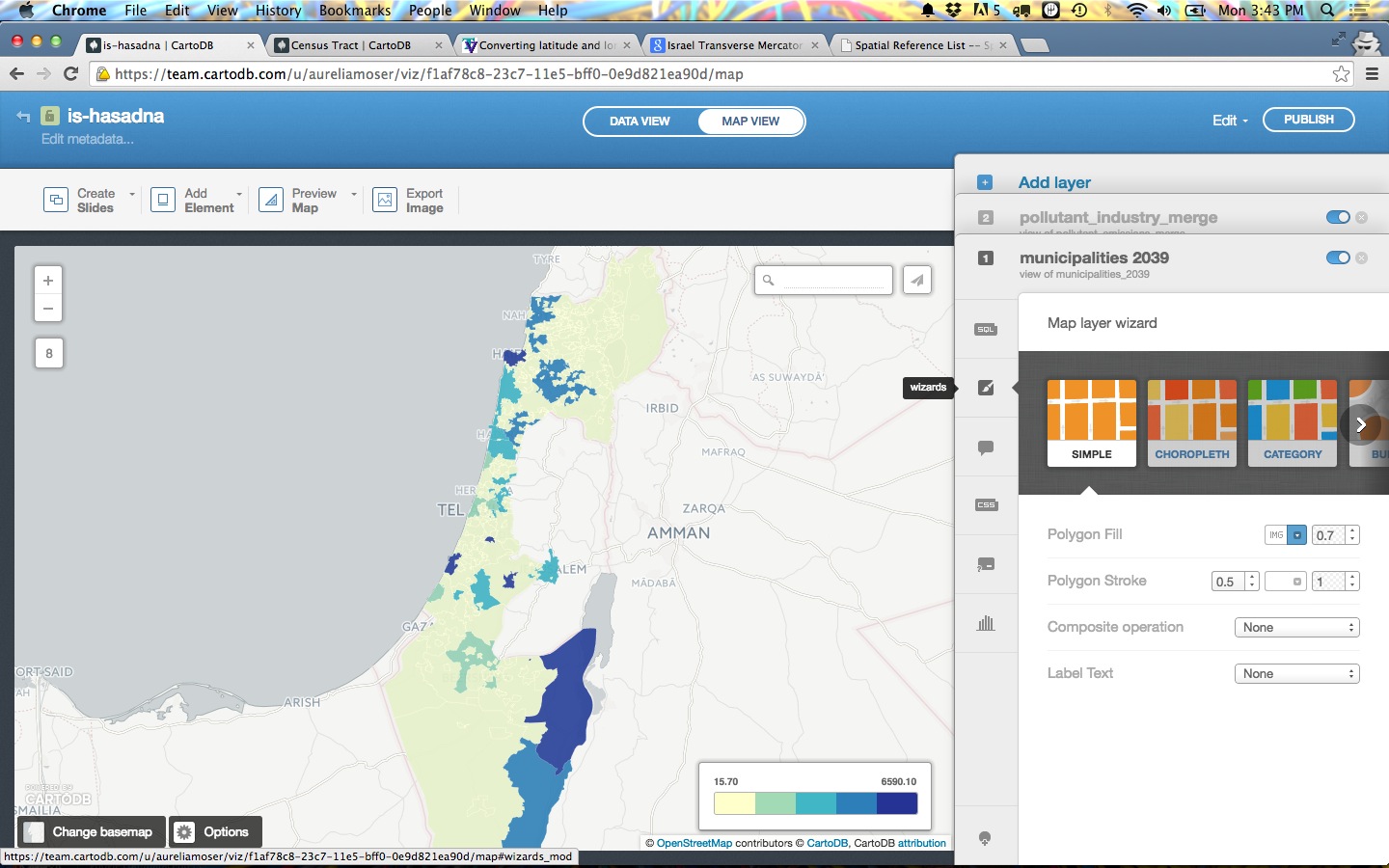Open the wizards paintbrush icon
1389x868 pixels.
(x=985, y=388)
